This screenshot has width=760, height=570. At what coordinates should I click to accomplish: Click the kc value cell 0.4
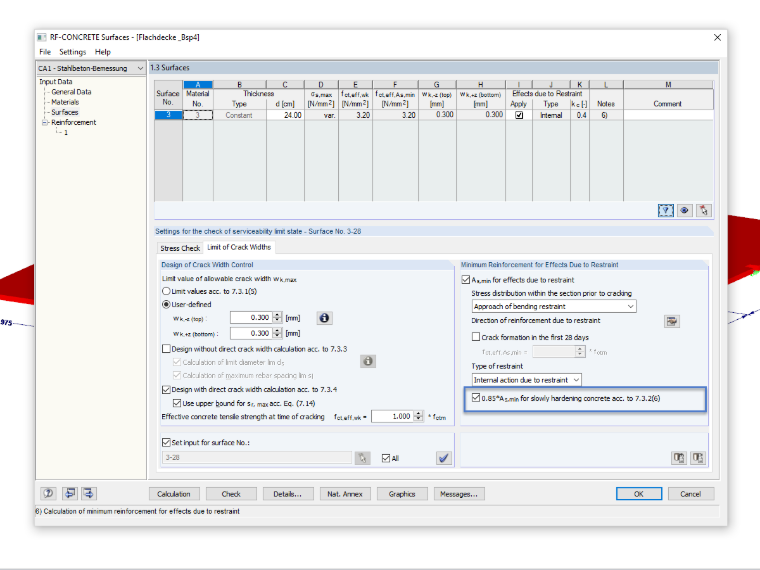click(x=580, y=115)
